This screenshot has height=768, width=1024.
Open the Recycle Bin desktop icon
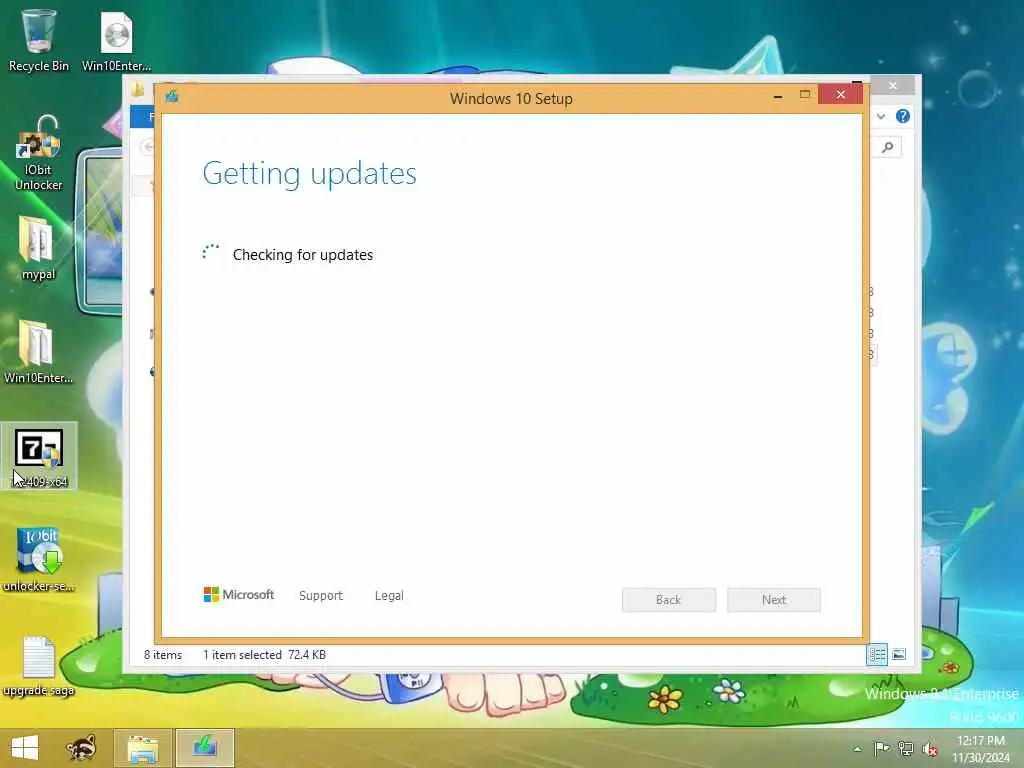[x=38, y=39]
